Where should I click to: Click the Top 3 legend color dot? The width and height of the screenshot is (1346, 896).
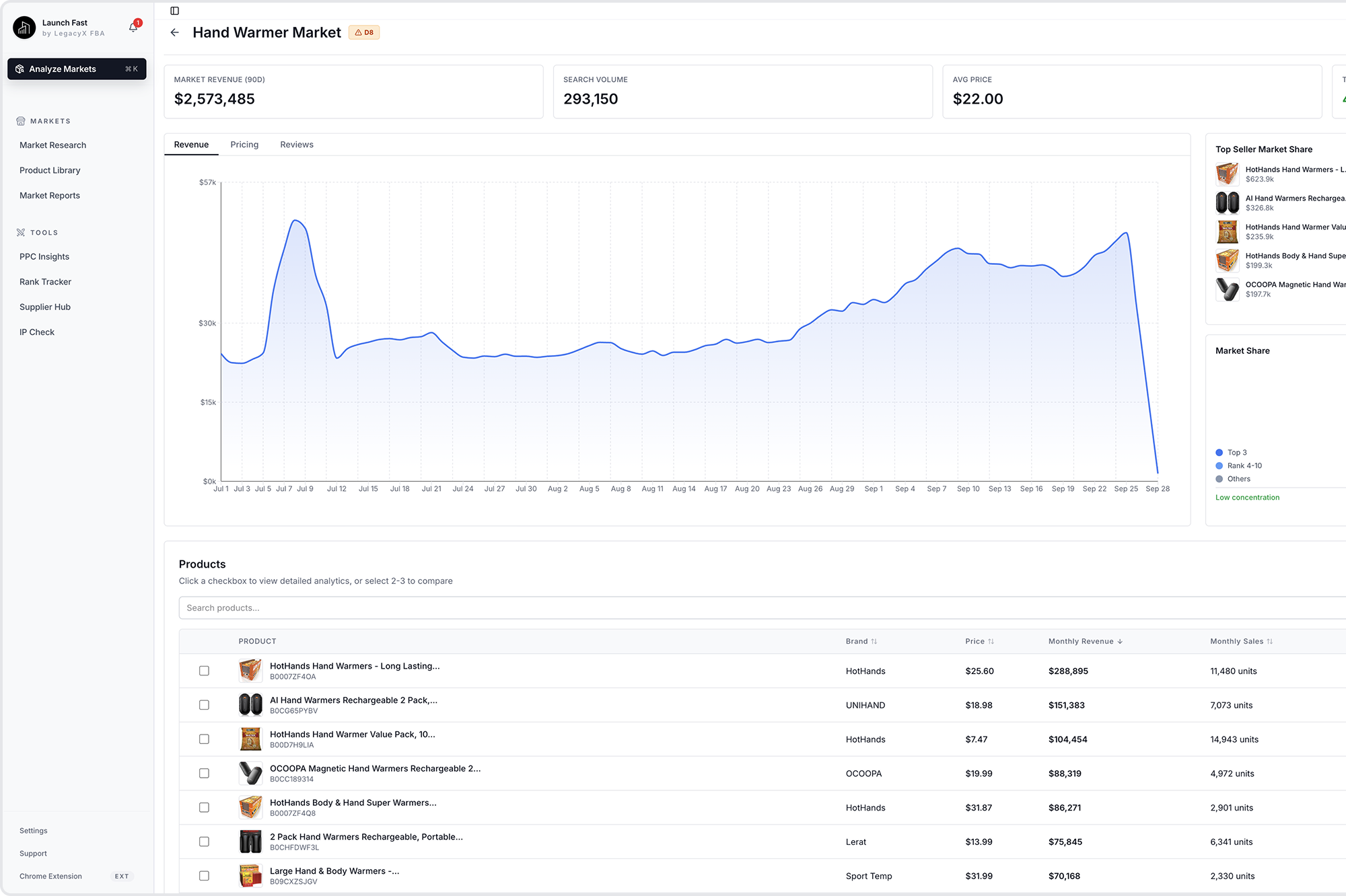click(x=1219, y=453)
